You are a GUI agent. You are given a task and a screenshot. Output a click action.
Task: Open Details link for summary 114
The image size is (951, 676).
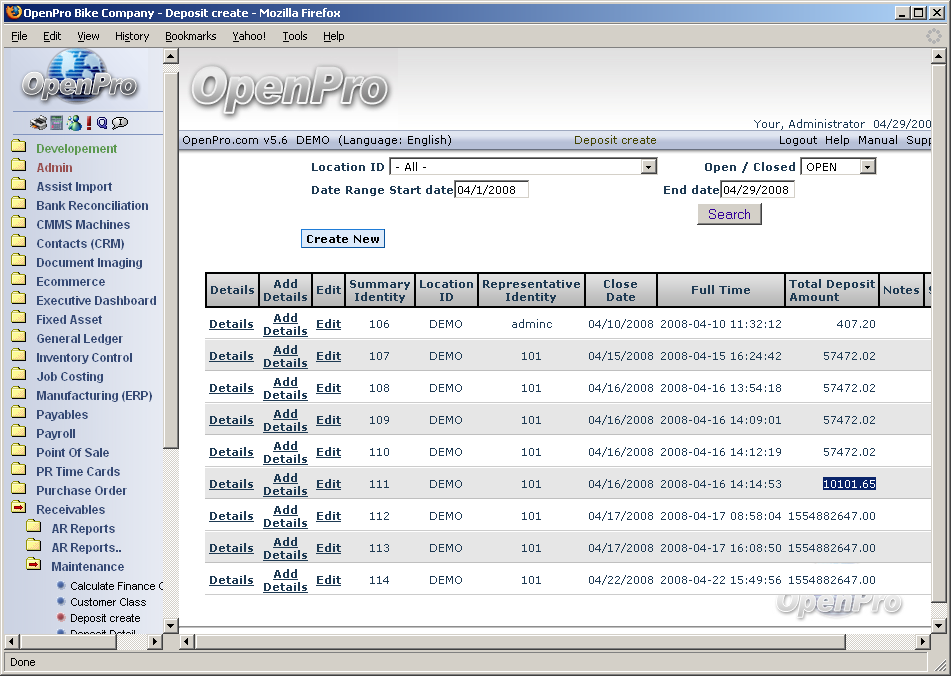231,580
